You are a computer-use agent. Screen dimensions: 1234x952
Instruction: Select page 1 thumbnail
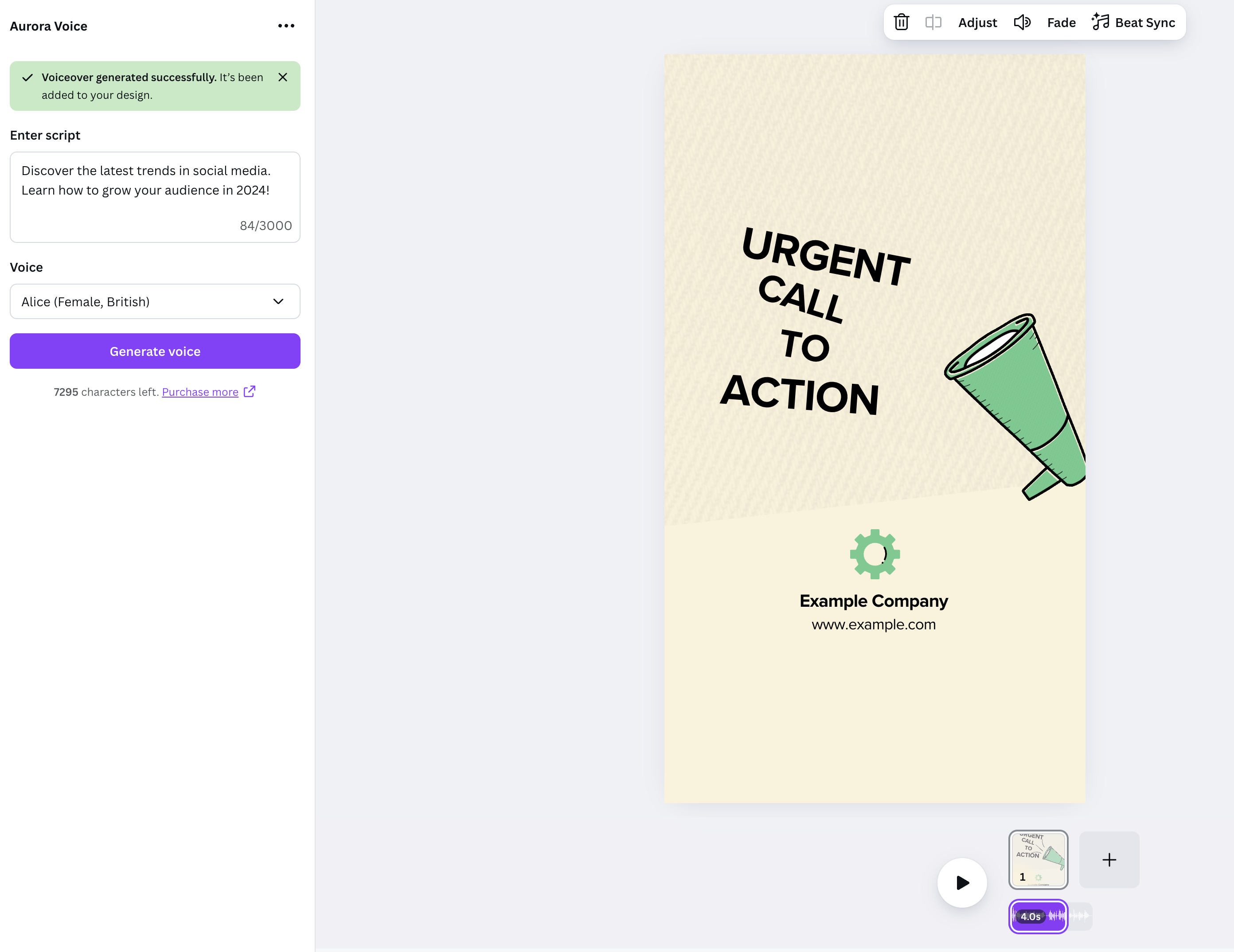click(x=1038, y=859)
